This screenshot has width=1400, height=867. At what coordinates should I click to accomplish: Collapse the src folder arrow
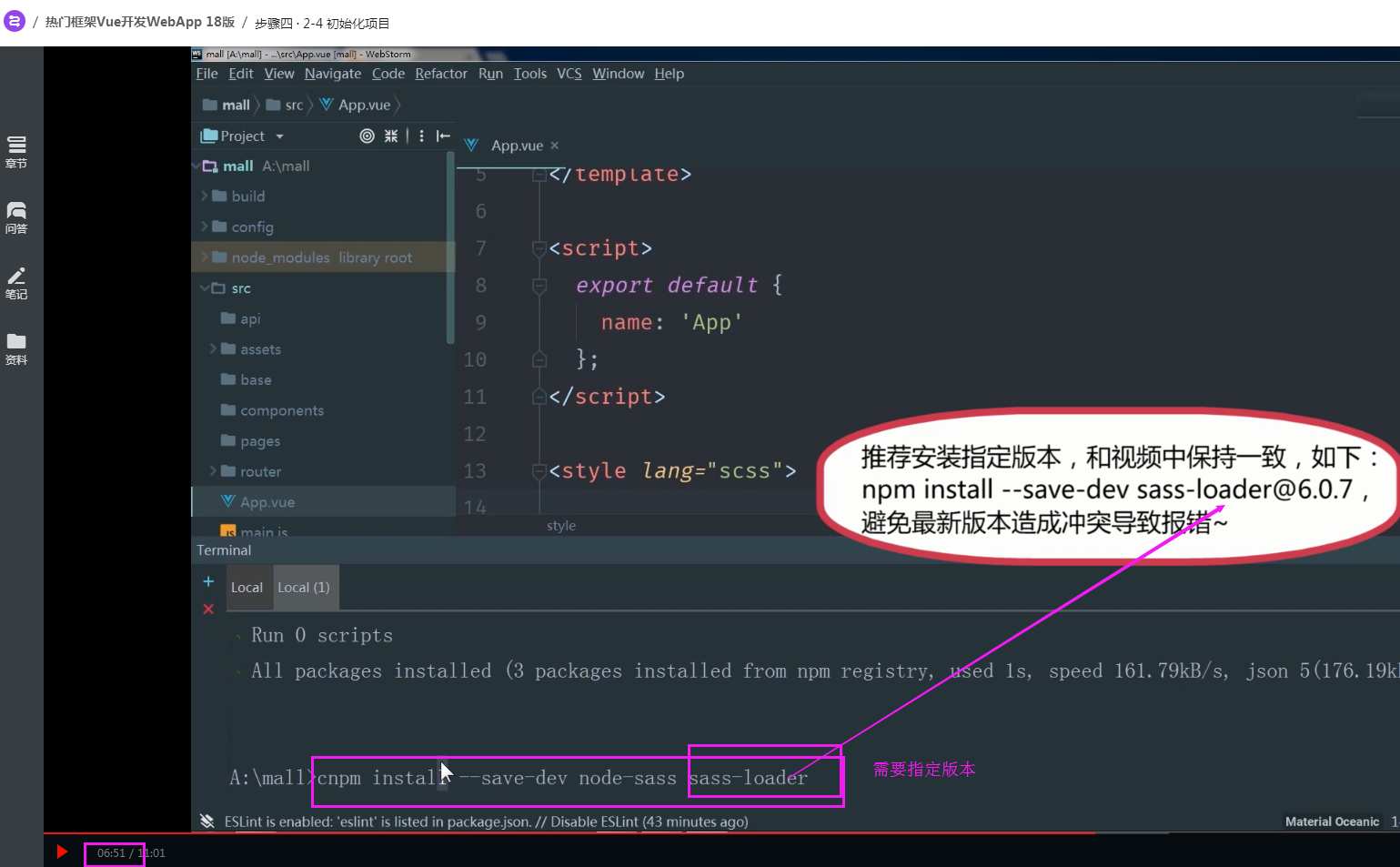(x=204, y=288)
